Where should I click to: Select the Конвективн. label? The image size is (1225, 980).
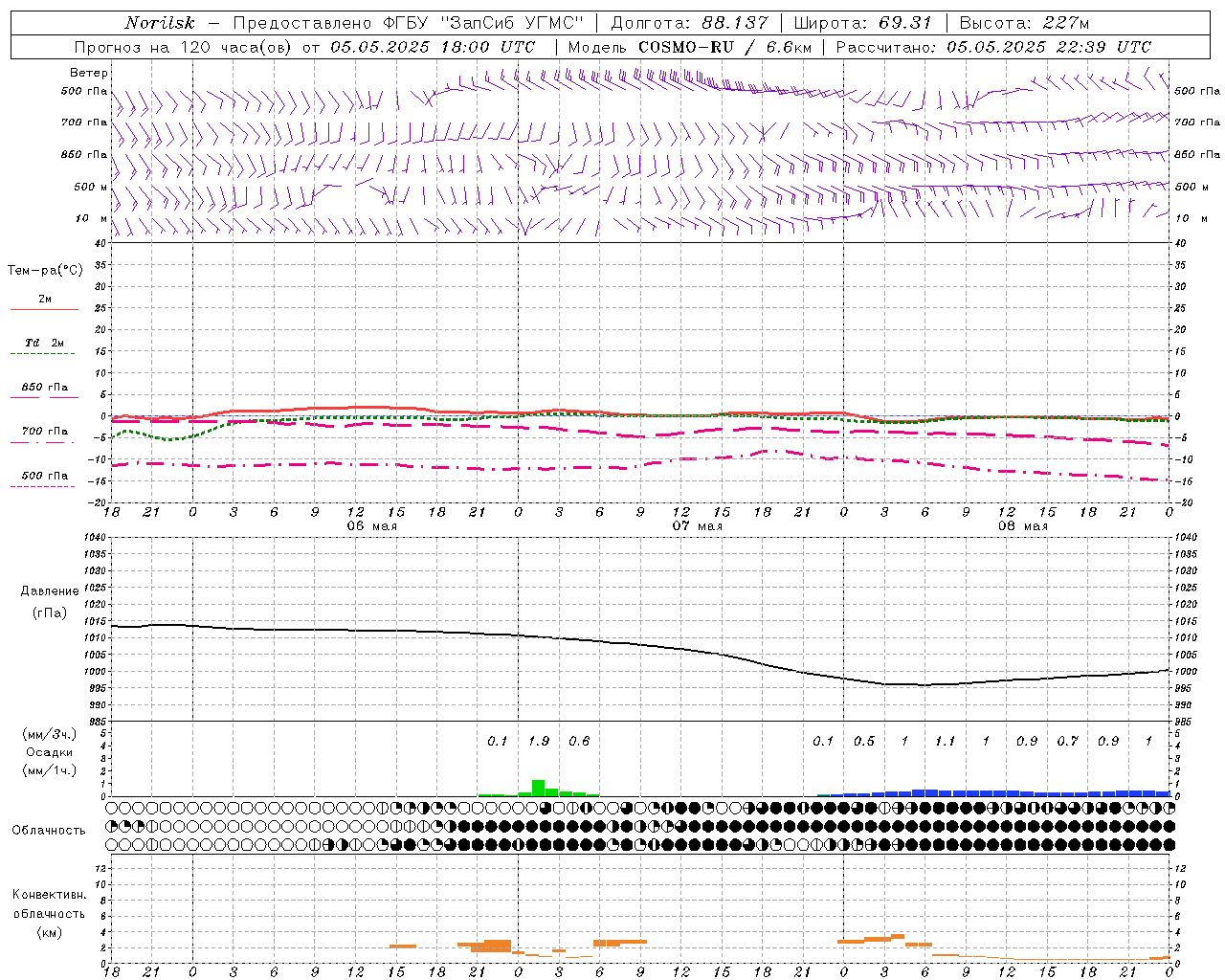pyautogui.click(x=50, y=895)
